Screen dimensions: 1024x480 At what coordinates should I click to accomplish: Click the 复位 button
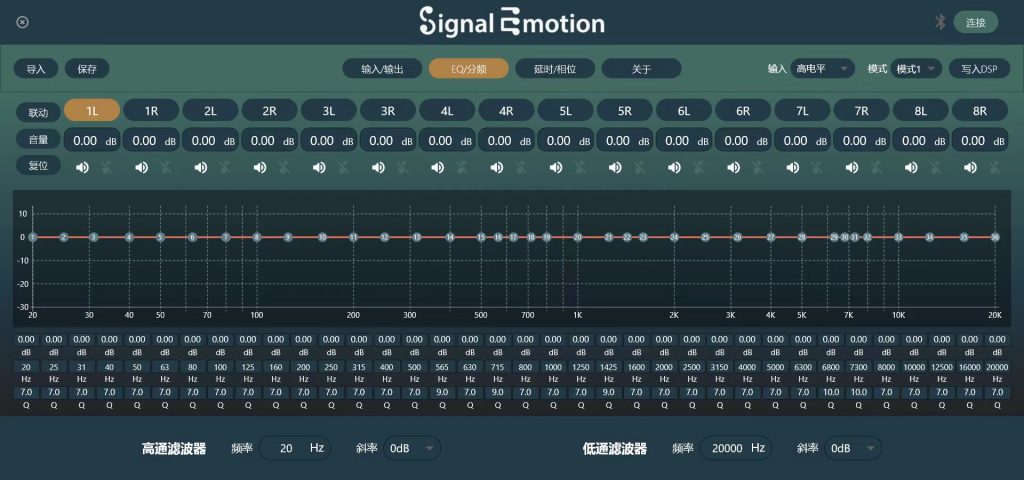tap(38, 165)
